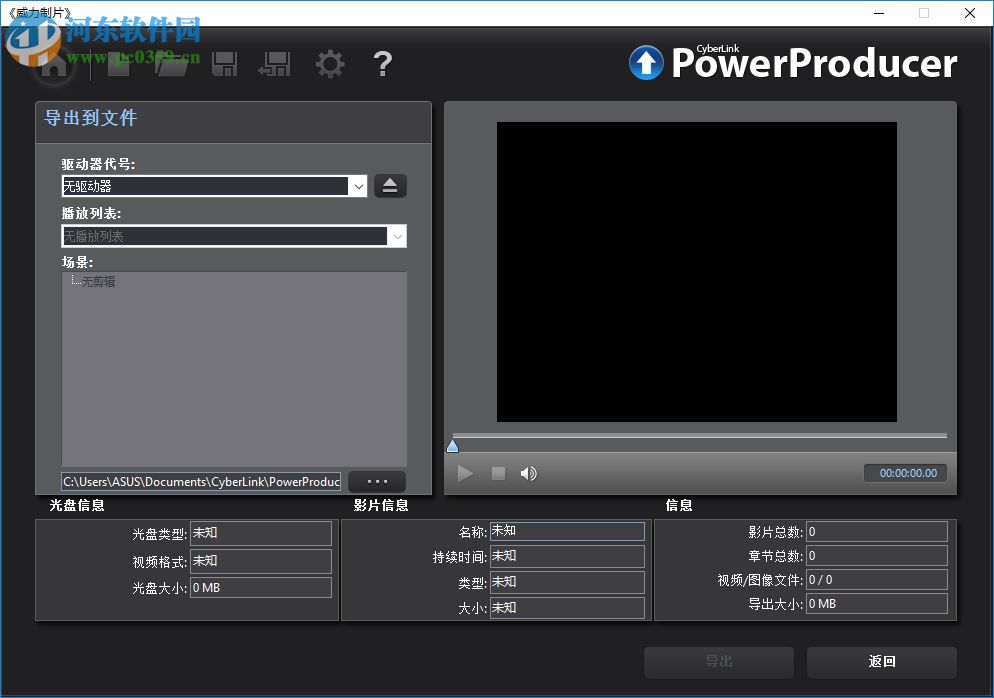
Task: Click the browse button with three dots
Action: 377,481
